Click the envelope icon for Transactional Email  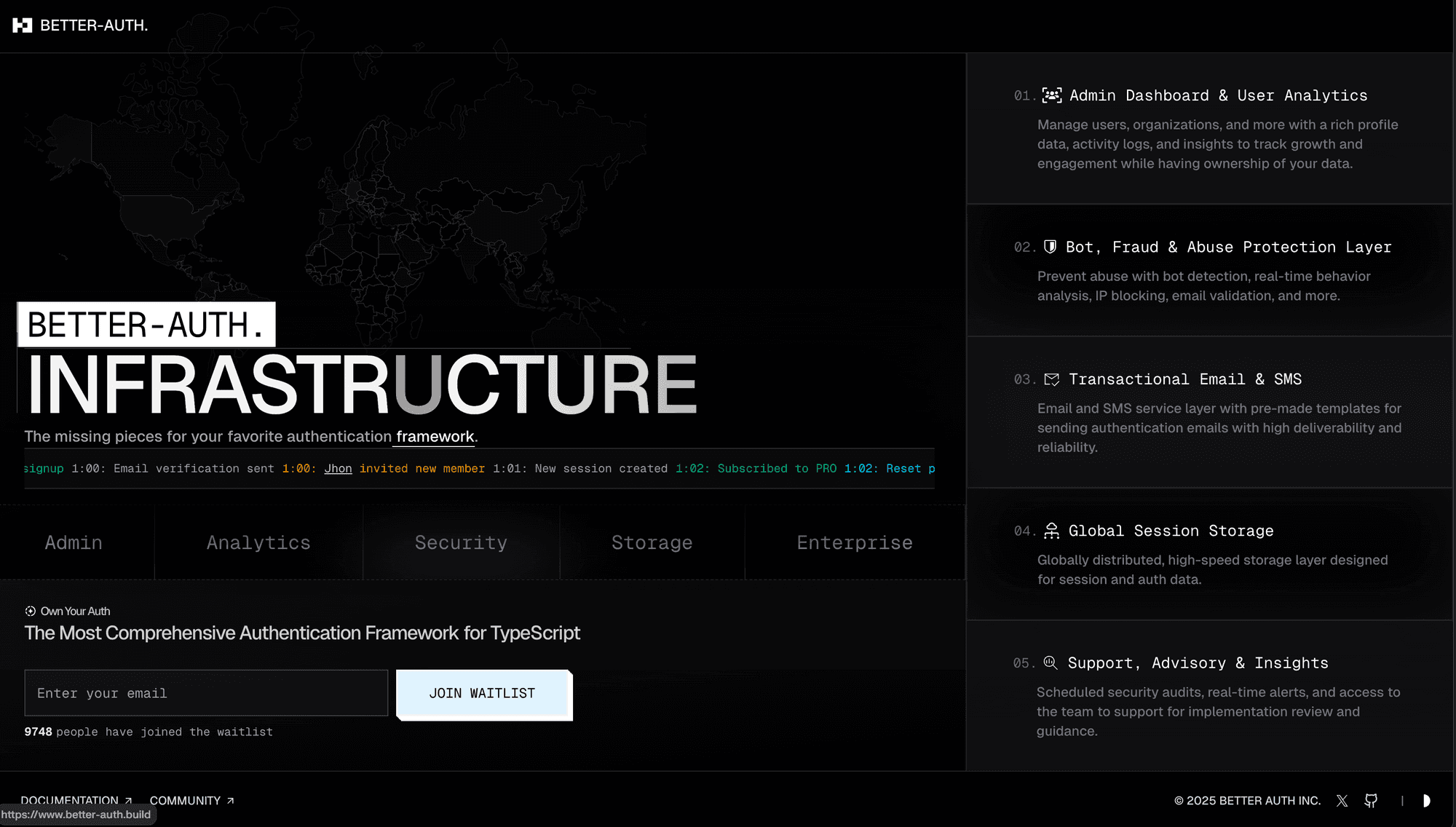[x=1051, y=379]
